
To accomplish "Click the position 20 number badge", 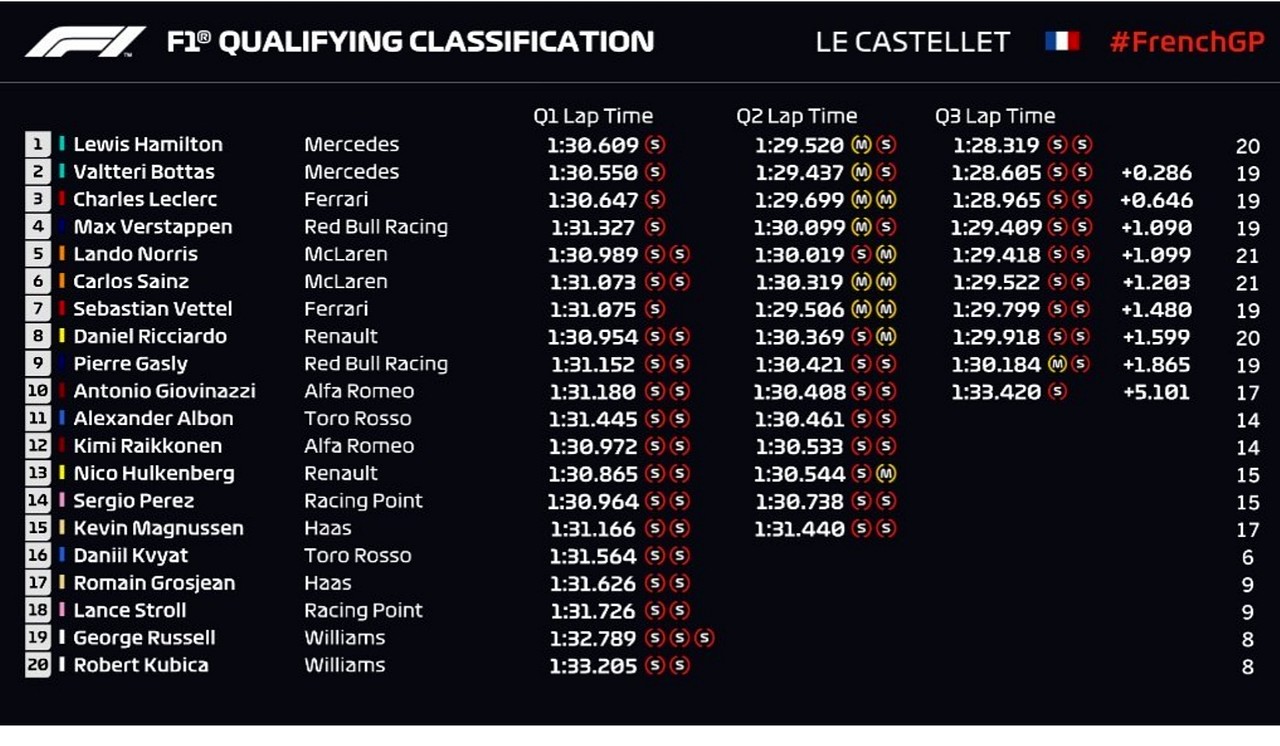I will 38,665.
